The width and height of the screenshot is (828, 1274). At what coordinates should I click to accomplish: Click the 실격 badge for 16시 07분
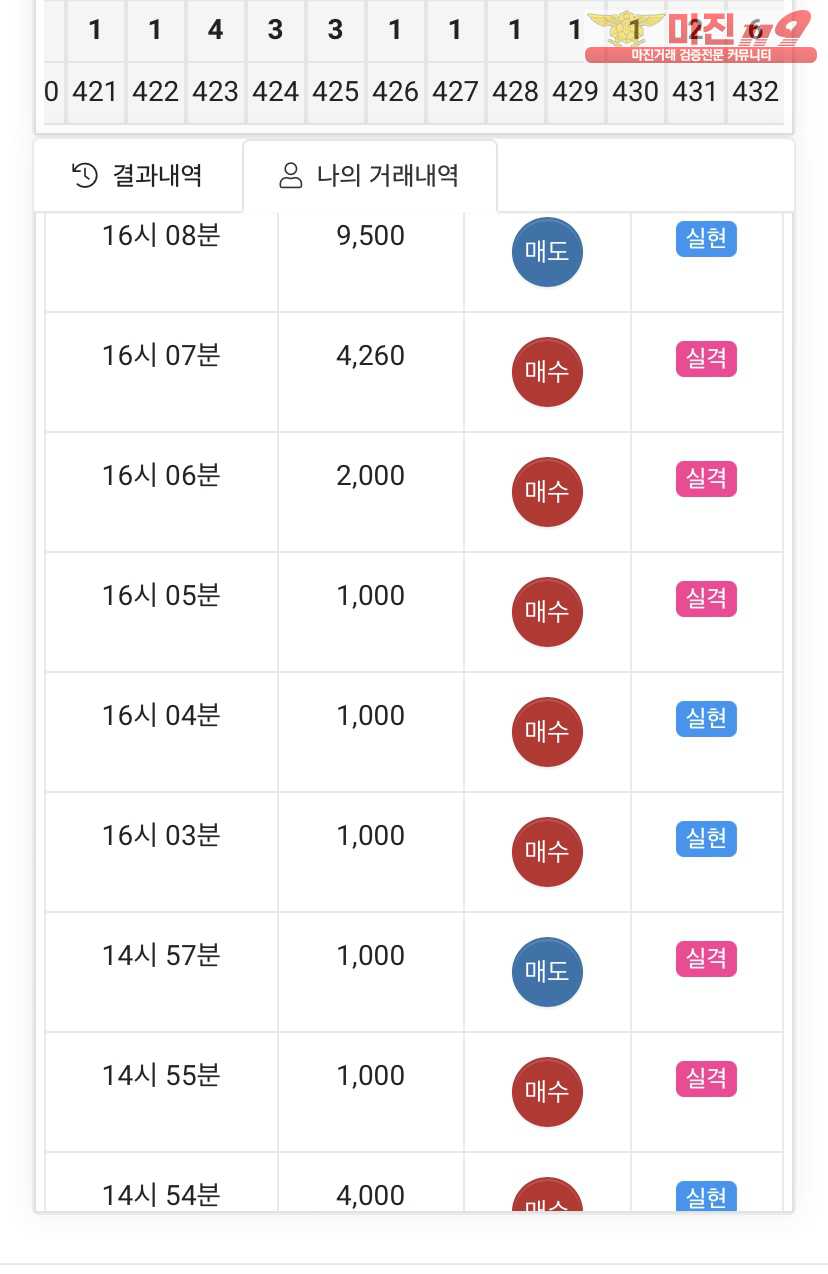tap(706, 359)
